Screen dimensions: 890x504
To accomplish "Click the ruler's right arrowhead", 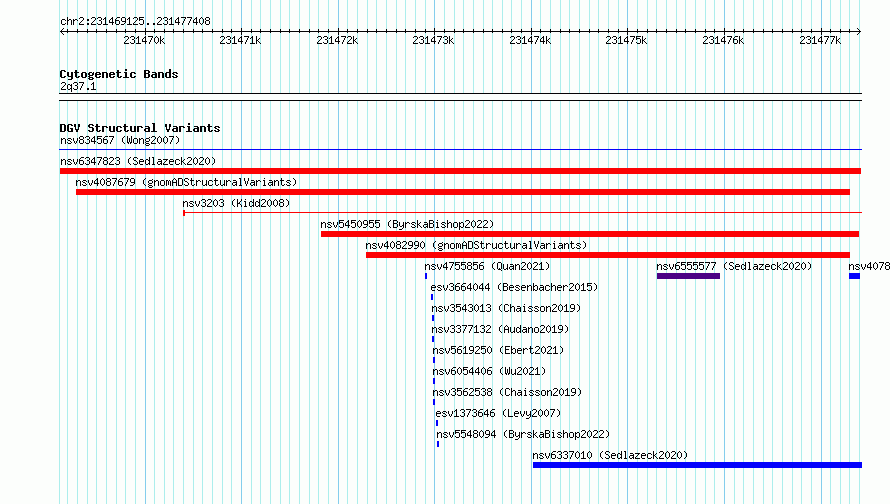I will click(x=859, y=31).
